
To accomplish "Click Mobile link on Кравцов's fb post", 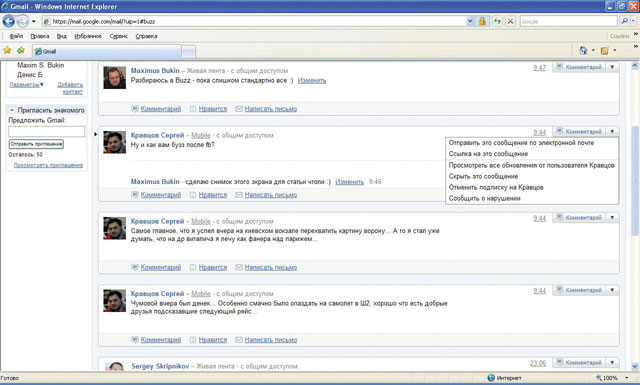I will tap(201, 135).
